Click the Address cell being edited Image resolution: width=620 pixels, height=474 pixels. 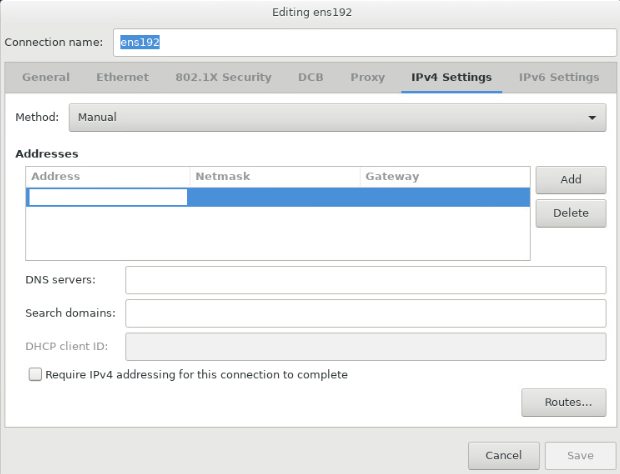[107, 197]
